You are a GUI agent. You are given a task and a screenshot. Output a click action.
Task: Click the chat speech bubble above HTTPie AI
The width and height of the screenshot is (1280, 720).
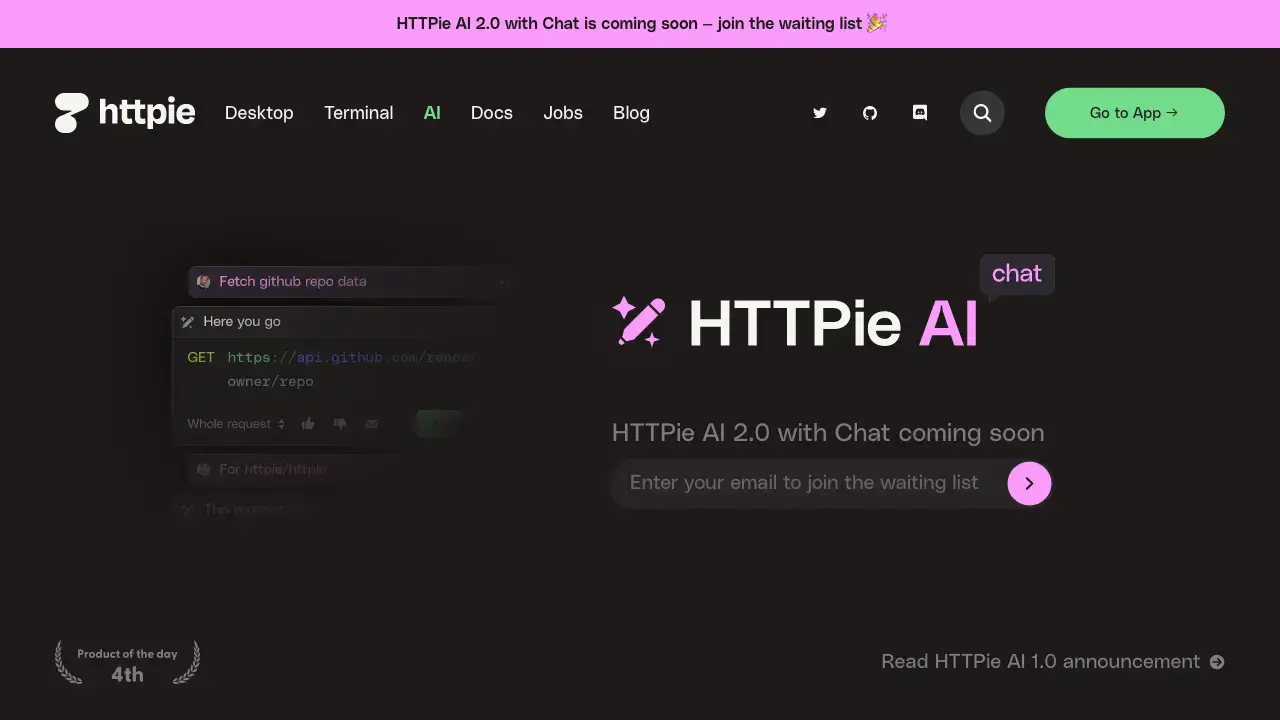click(1016, 273)
